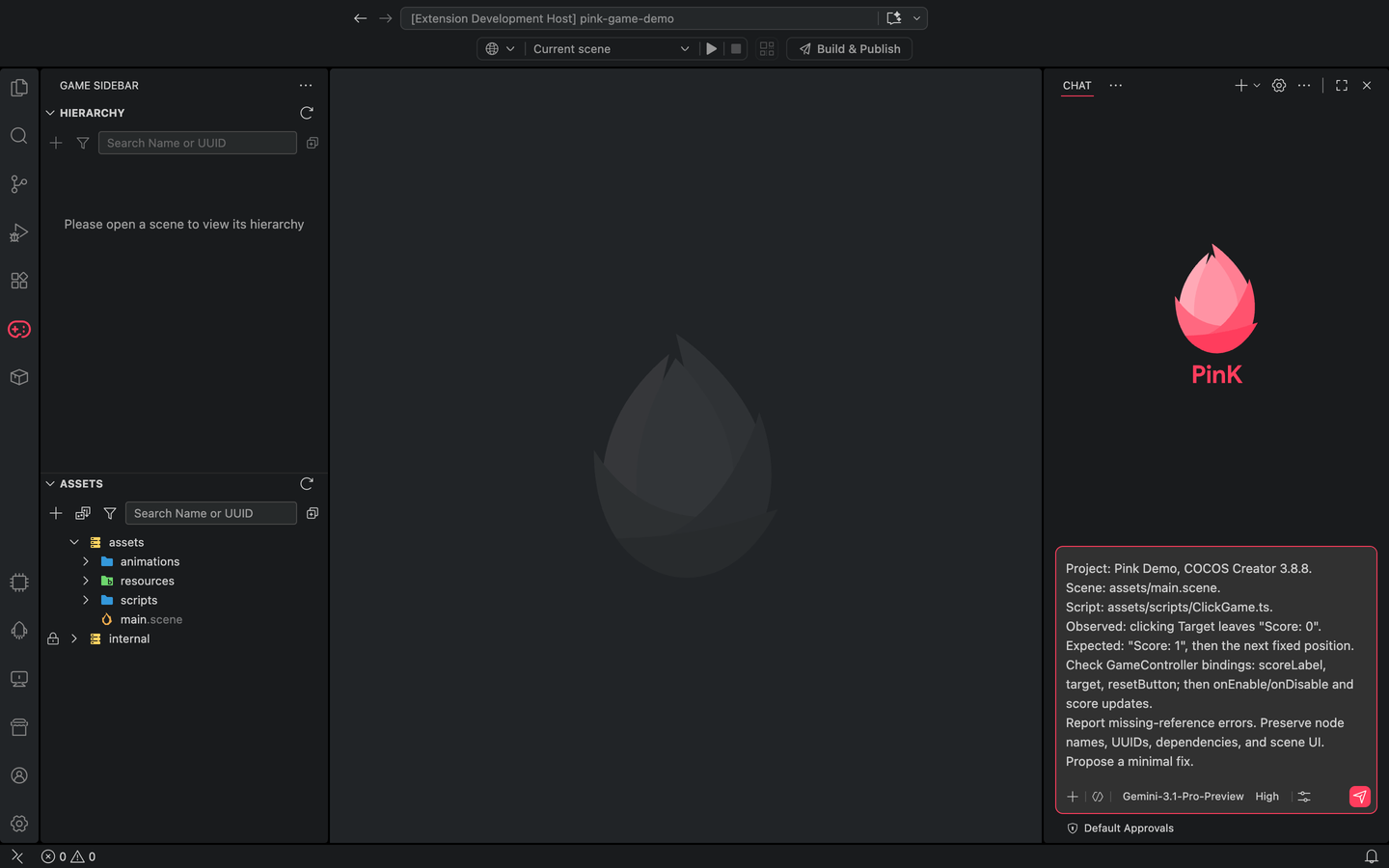Open Default Approvals setting
1389x868 pixels.
click(1120, 828)
